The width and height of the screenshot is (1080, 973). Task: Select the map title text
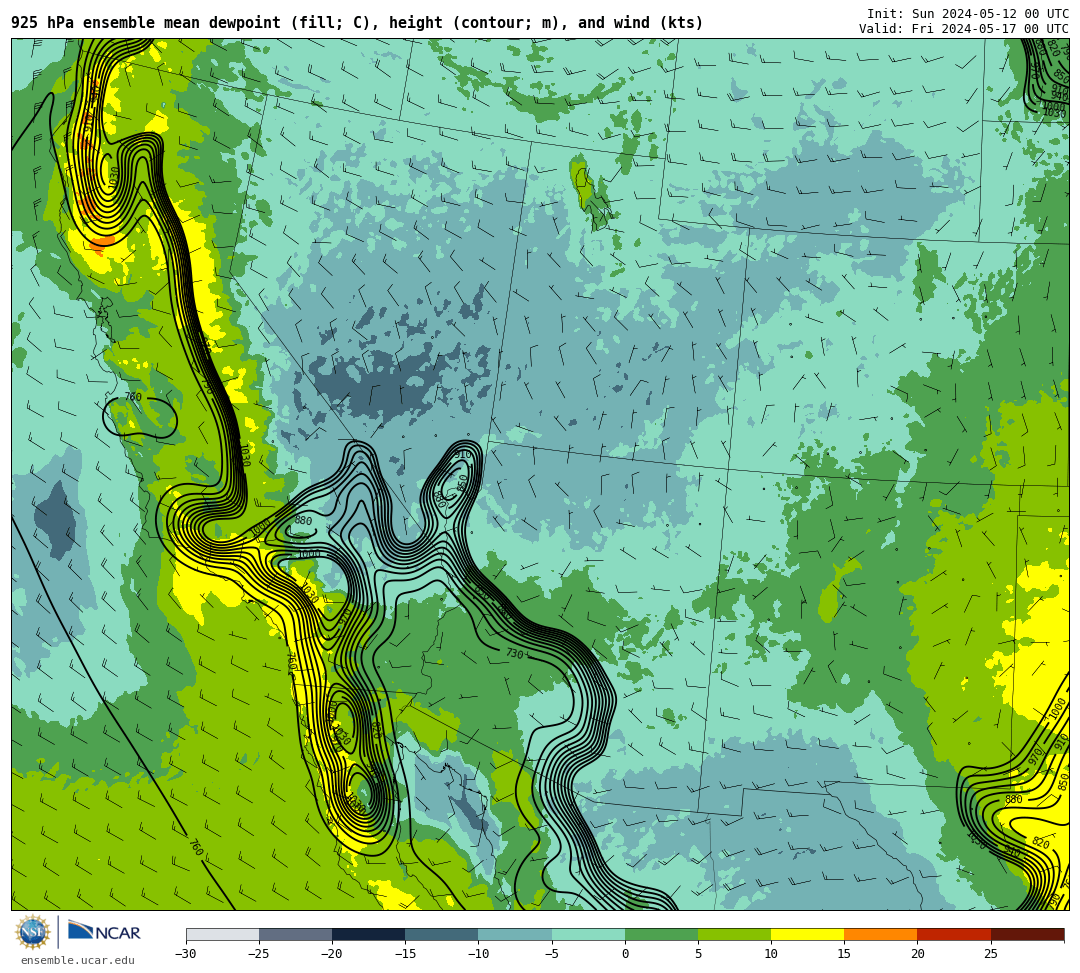pyautogui.click(x=357, y=23)
